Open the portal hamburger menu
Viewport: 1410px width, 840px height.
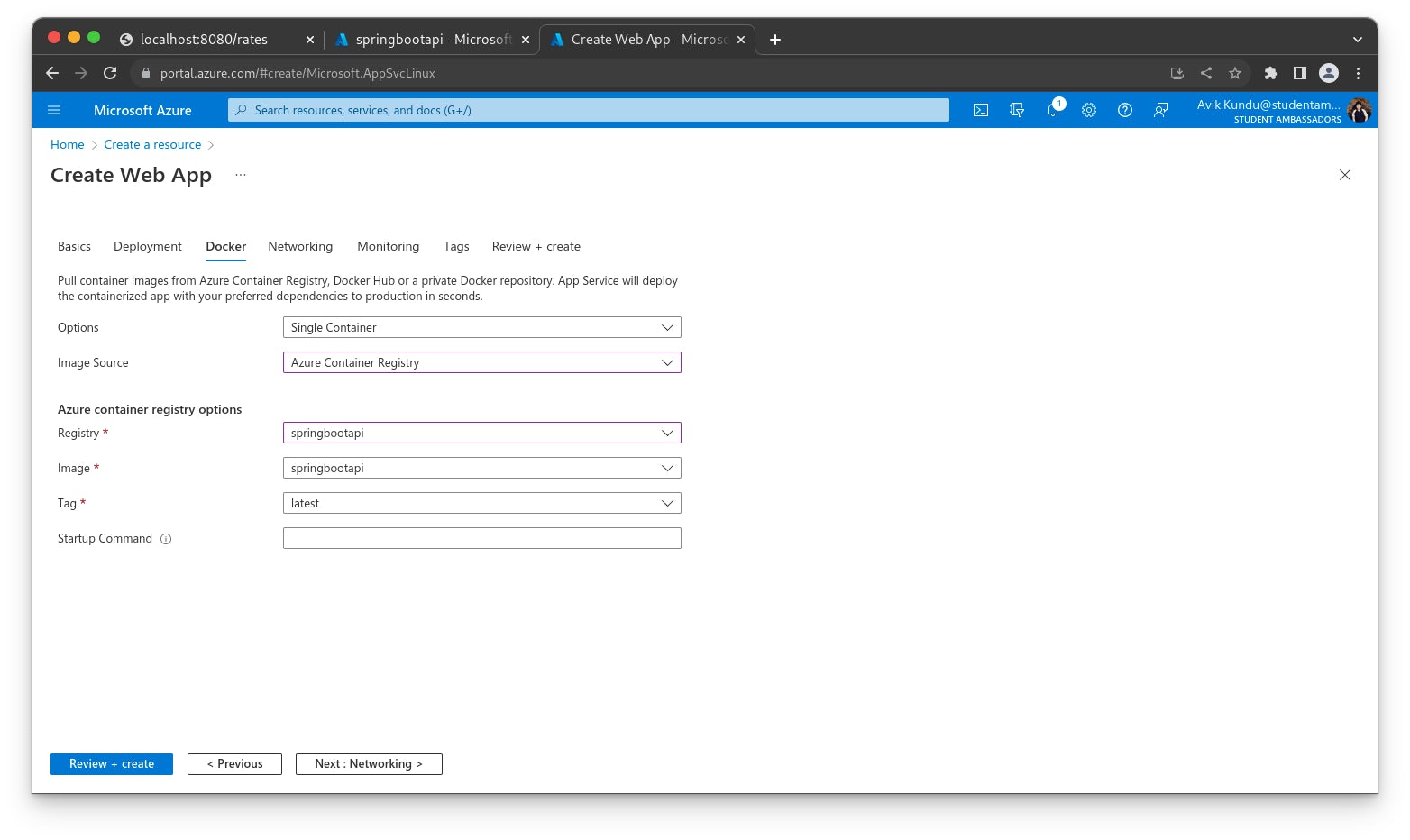click(x=54, y=110)
